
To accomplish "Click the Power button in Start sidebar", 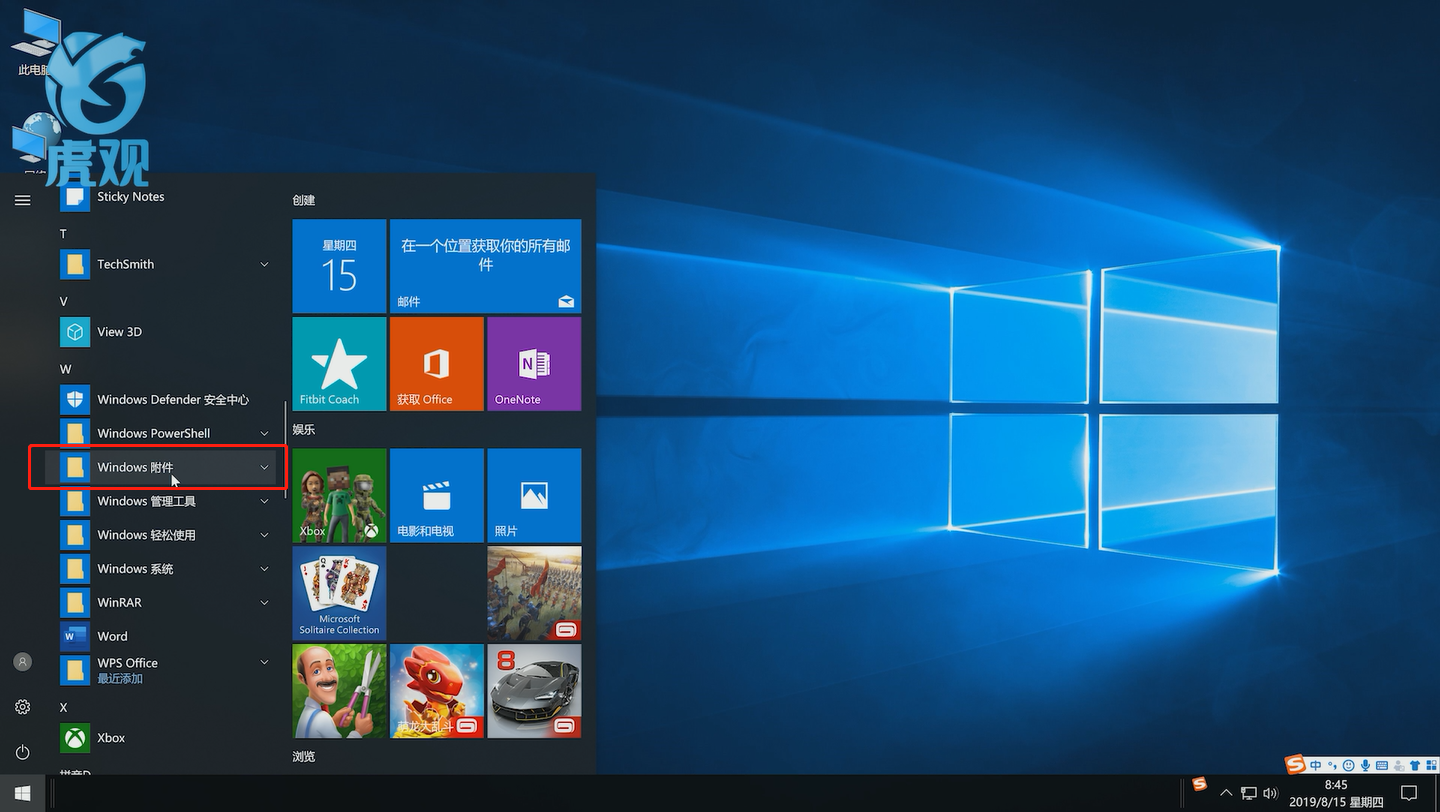I will coord(22,752).
